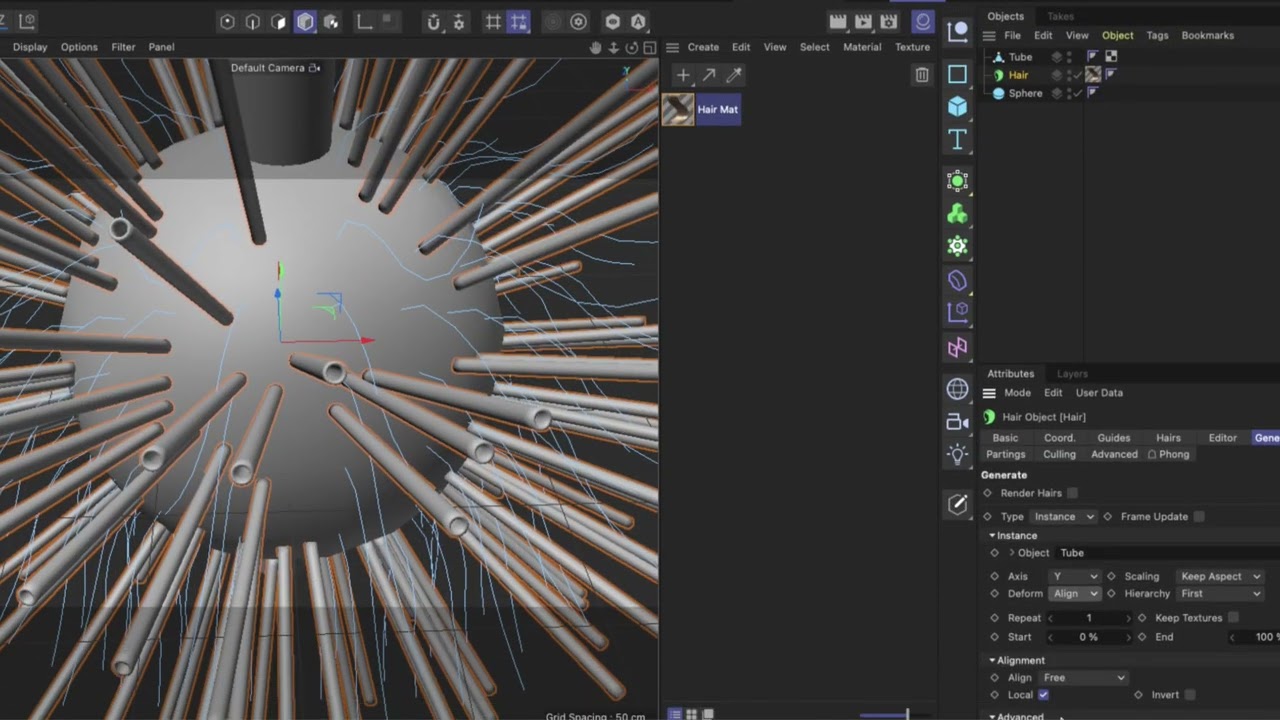Open the Layers tab
1280x720 pixels.
point(1072,374)
